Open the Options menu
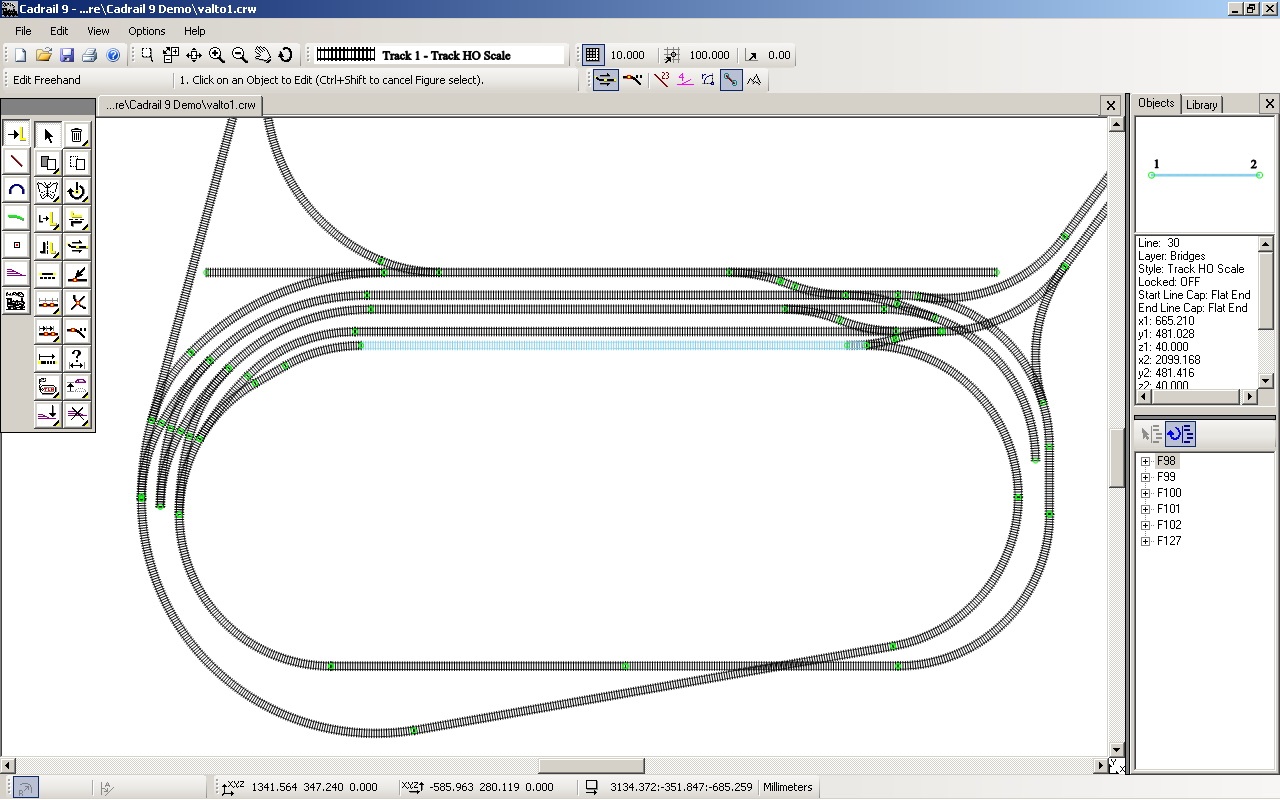 point(146,31)
